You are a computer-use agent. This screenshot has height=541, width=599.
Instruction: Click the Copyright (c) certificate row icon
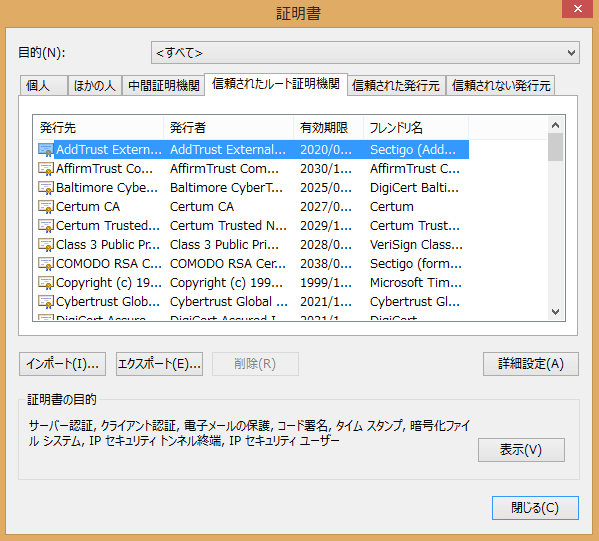46,283
